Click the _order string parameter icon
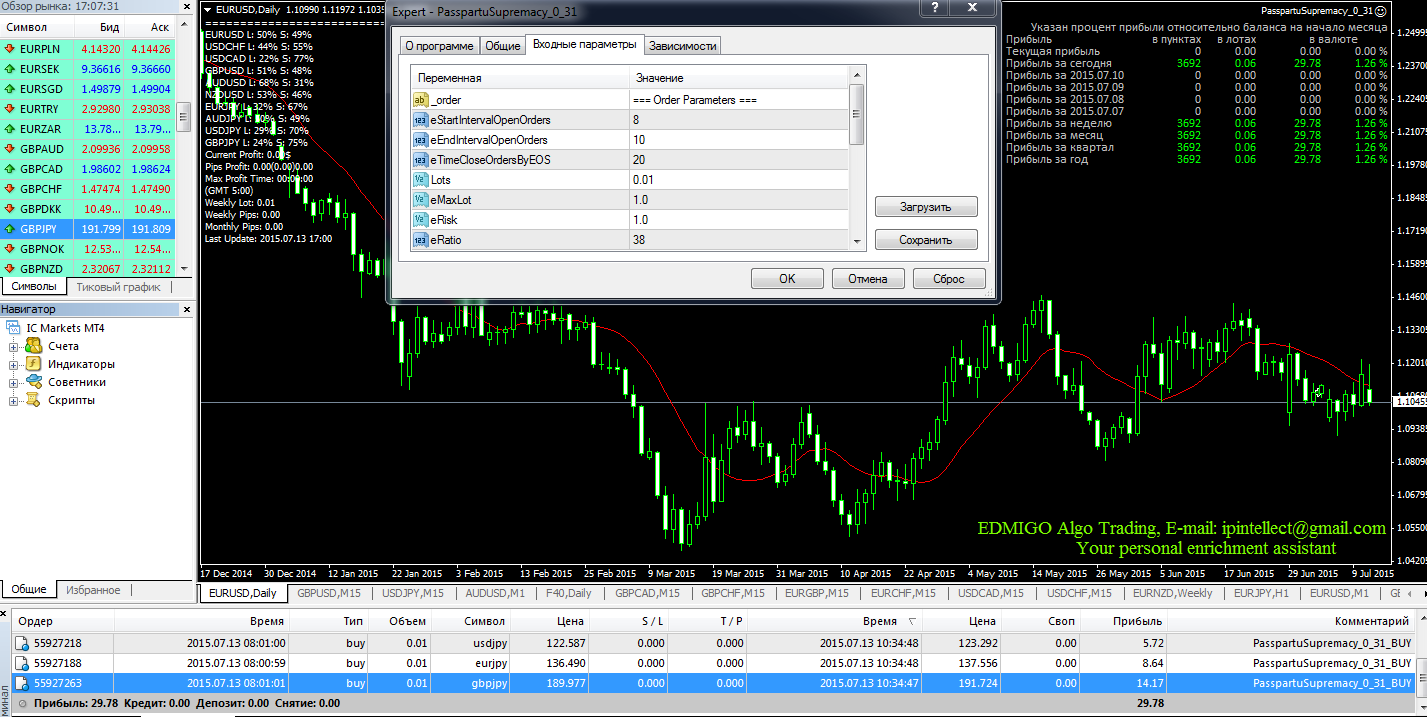The image size is (1427, 717). [x=420, y=100]
